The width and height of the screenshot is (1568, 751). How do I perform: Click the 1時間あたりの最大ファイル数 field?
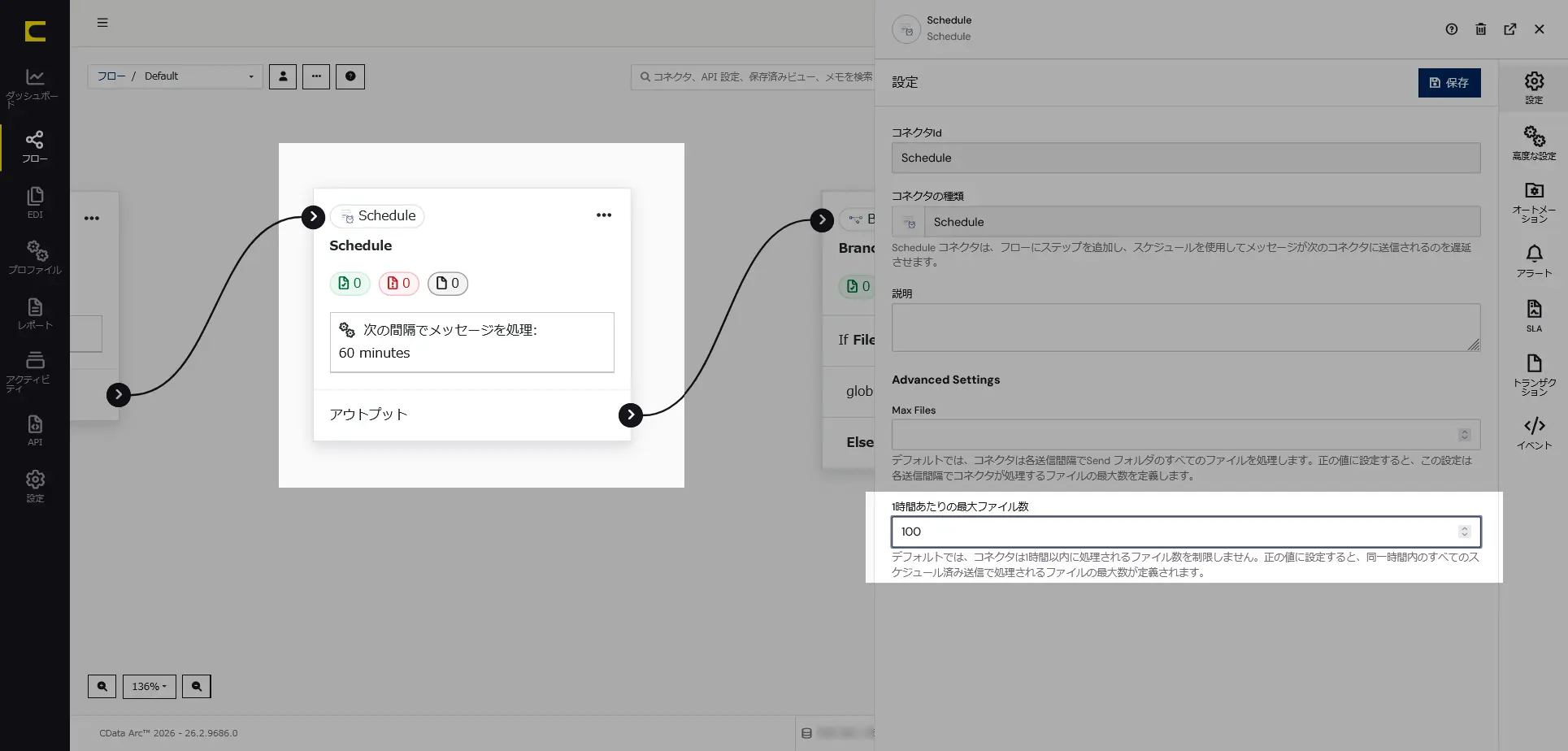click(x=1186, y=532)
